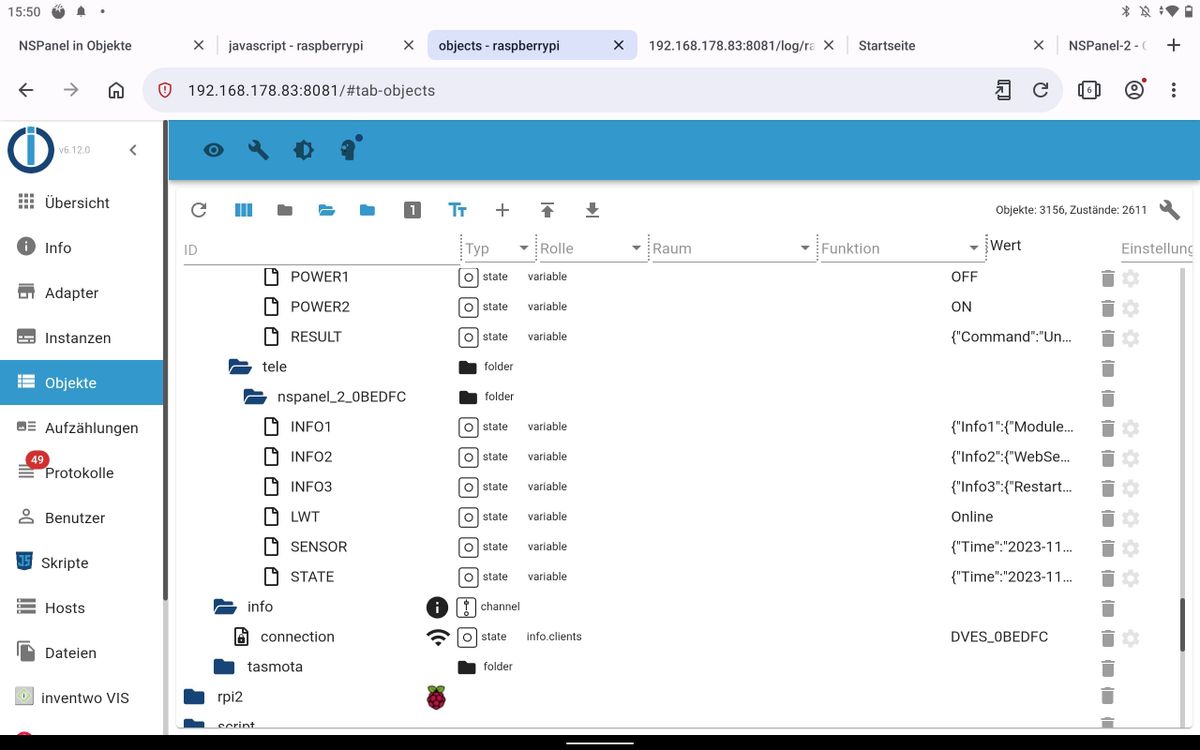This screenshot has height=750, width=1200.
Task: Delete the tasmota folder with trash icon
Action: click(x=1107, y=668)
